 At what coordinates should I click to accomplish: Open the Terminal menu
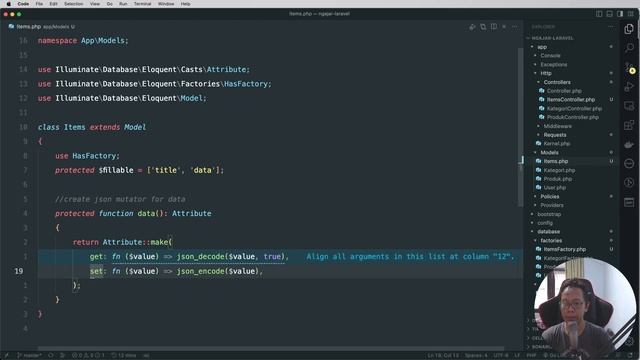click(x=142, y=4)
